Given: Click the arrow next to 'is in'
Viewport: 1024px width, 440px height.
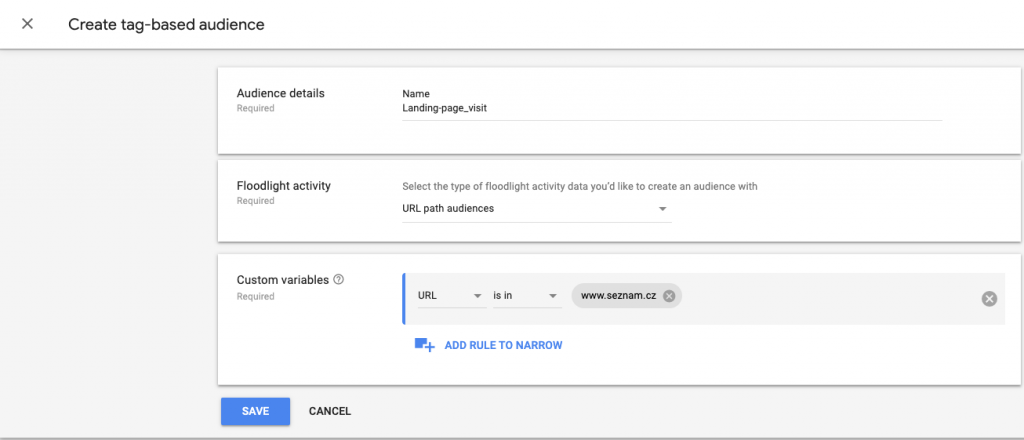Looking at the screenshot, I should pos(552,296).
